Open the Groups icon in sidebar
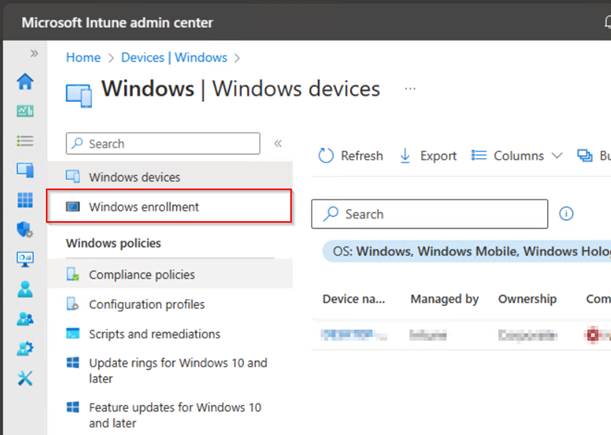 [x=25, y=319]
